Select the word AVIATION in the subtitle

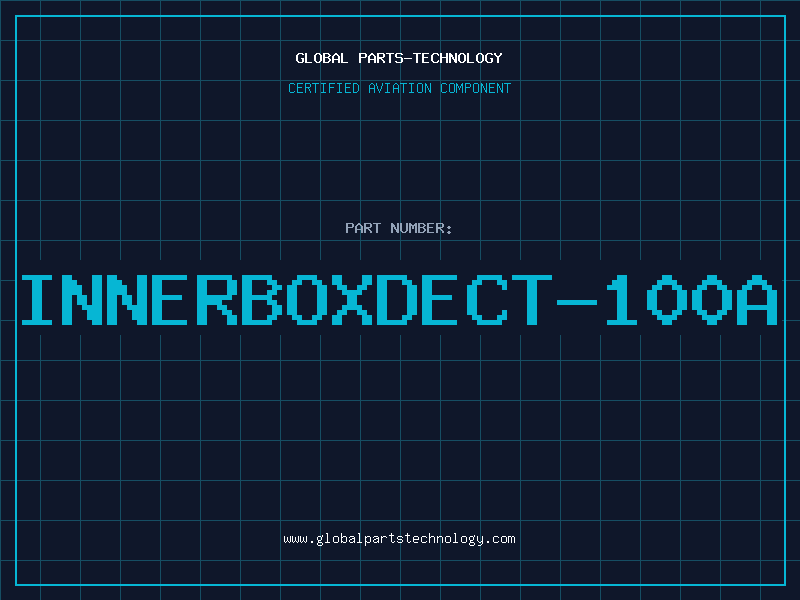[x=400, y=88]
